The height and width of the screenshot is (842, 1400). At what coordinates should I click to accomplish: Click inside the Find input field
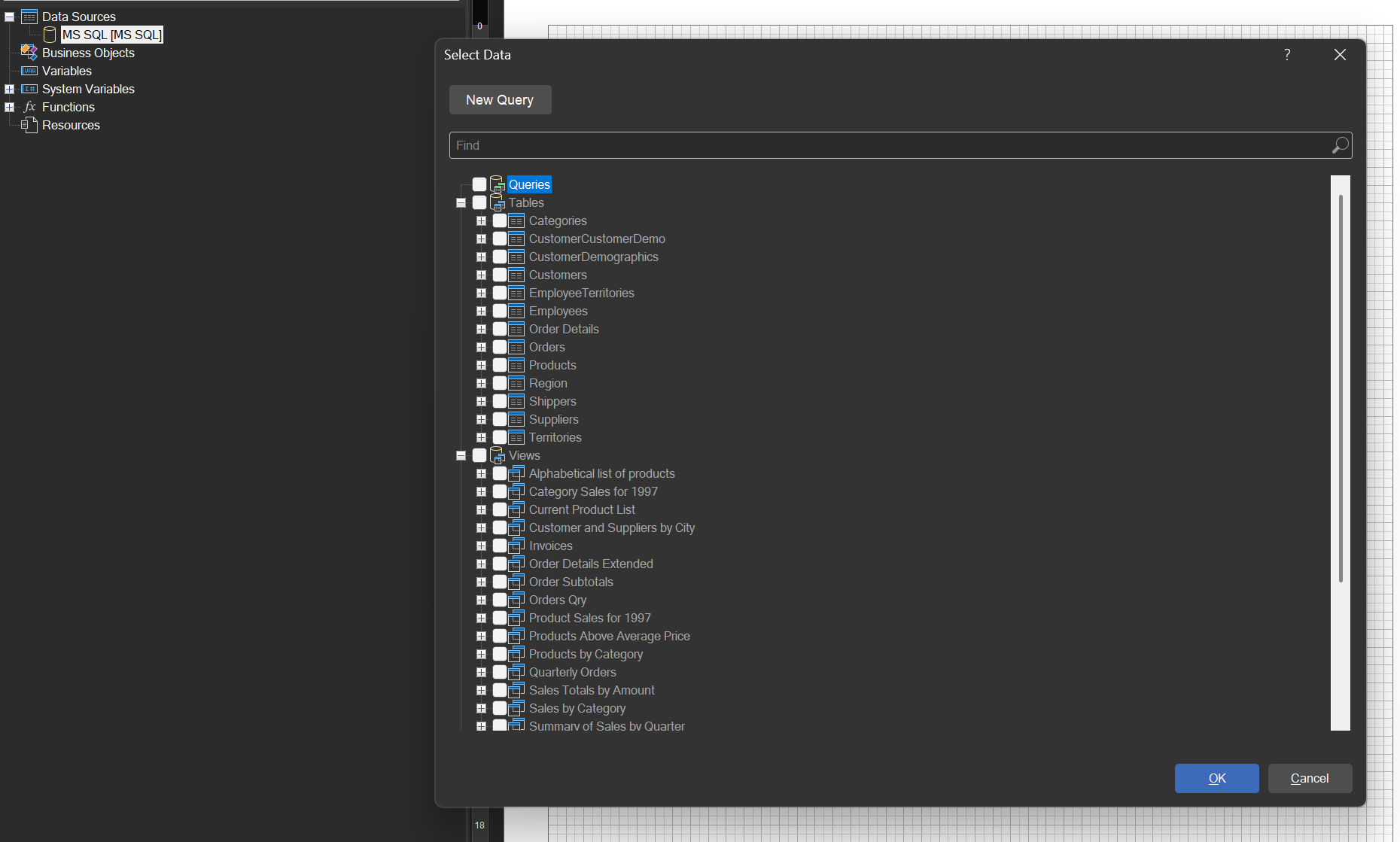tap(753, 144)
